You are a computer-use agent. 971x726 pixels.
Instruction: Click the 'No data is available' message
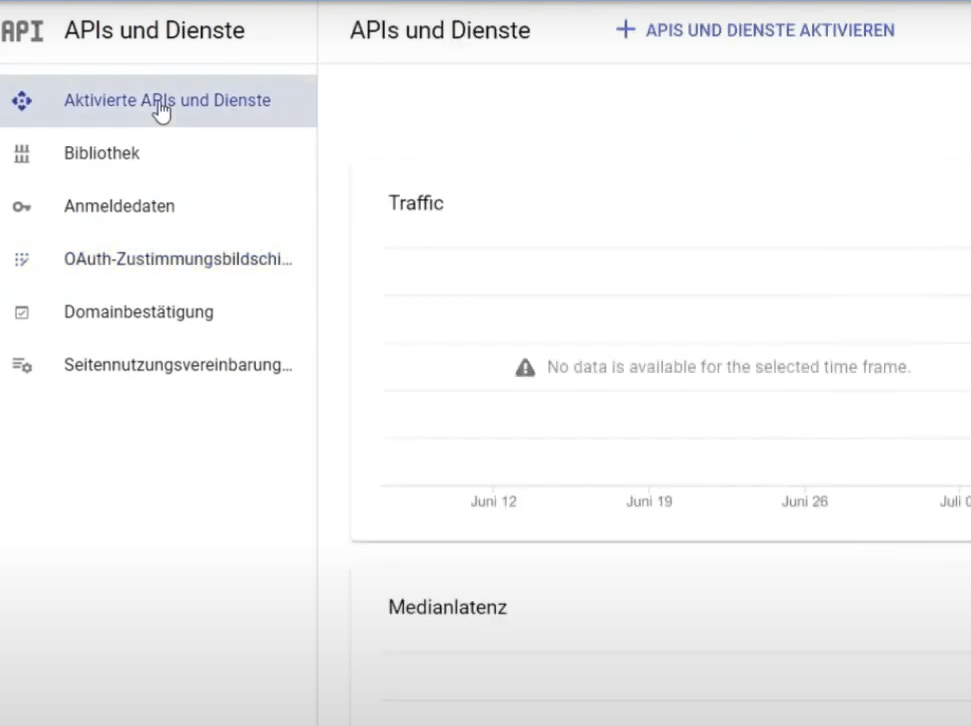pos(728,368)
